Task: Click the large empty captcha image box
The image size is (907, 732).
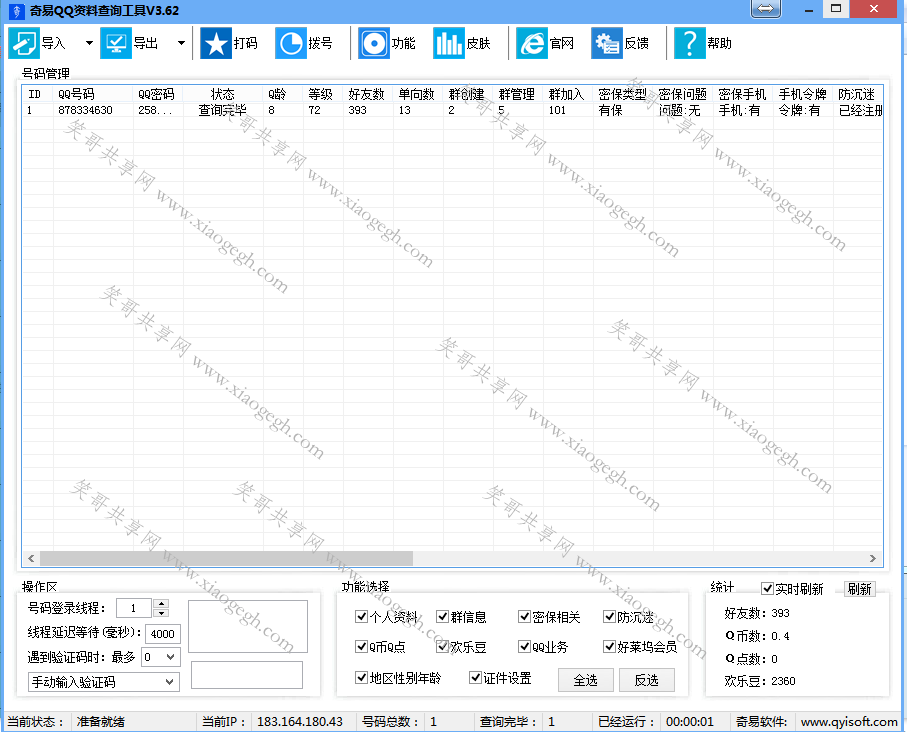Action: 248,626
